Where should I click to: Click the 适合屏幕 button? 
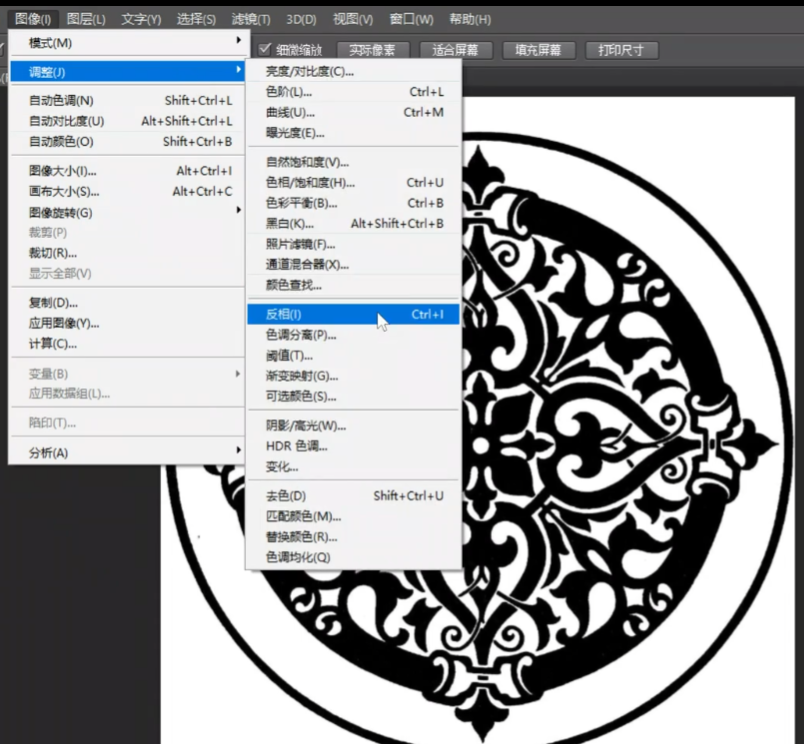coord(455,50)
